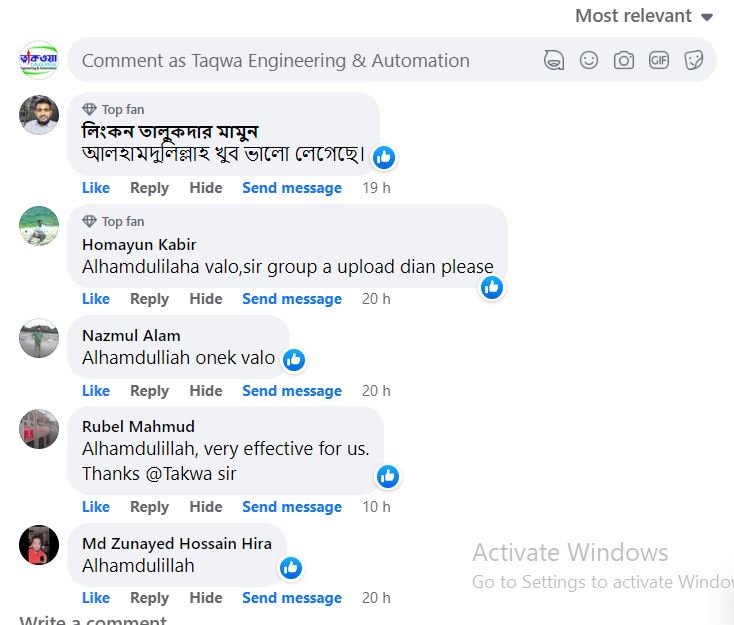Open the sticker picker icon
This screenshot has width=734, height=625.
coord(693,60)
